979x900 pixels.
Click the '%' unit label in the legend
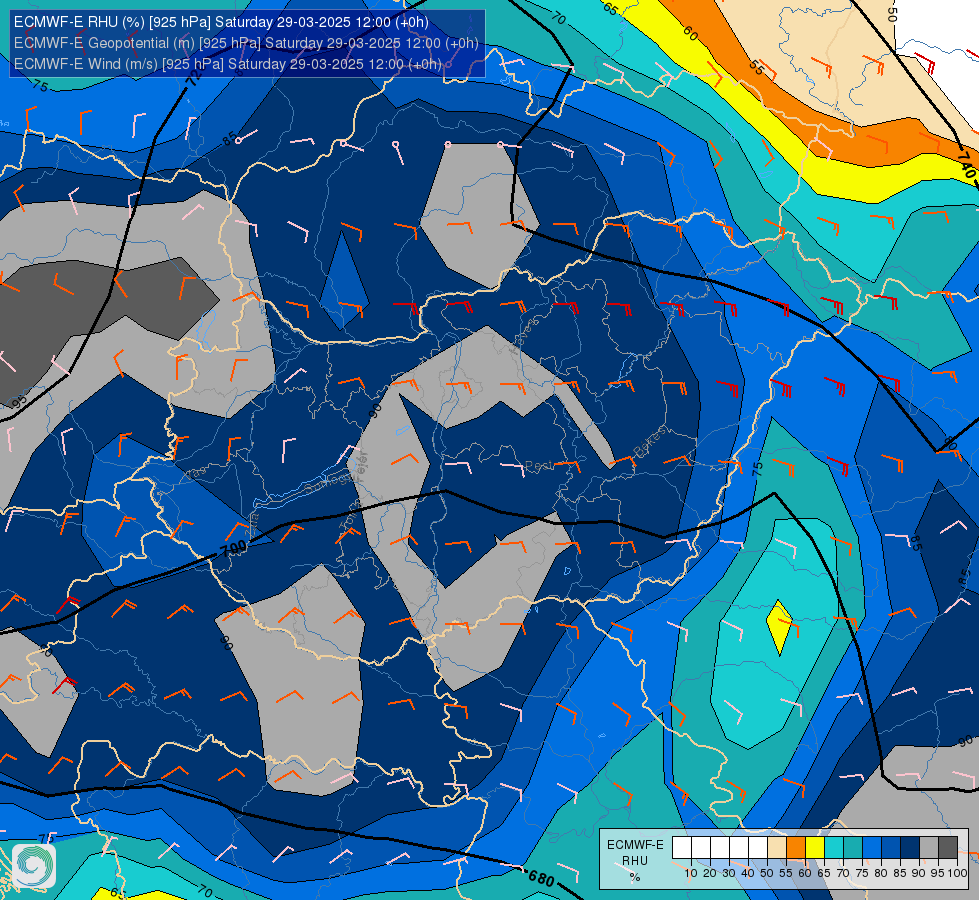pyautogui.click(x=635, y=877)
